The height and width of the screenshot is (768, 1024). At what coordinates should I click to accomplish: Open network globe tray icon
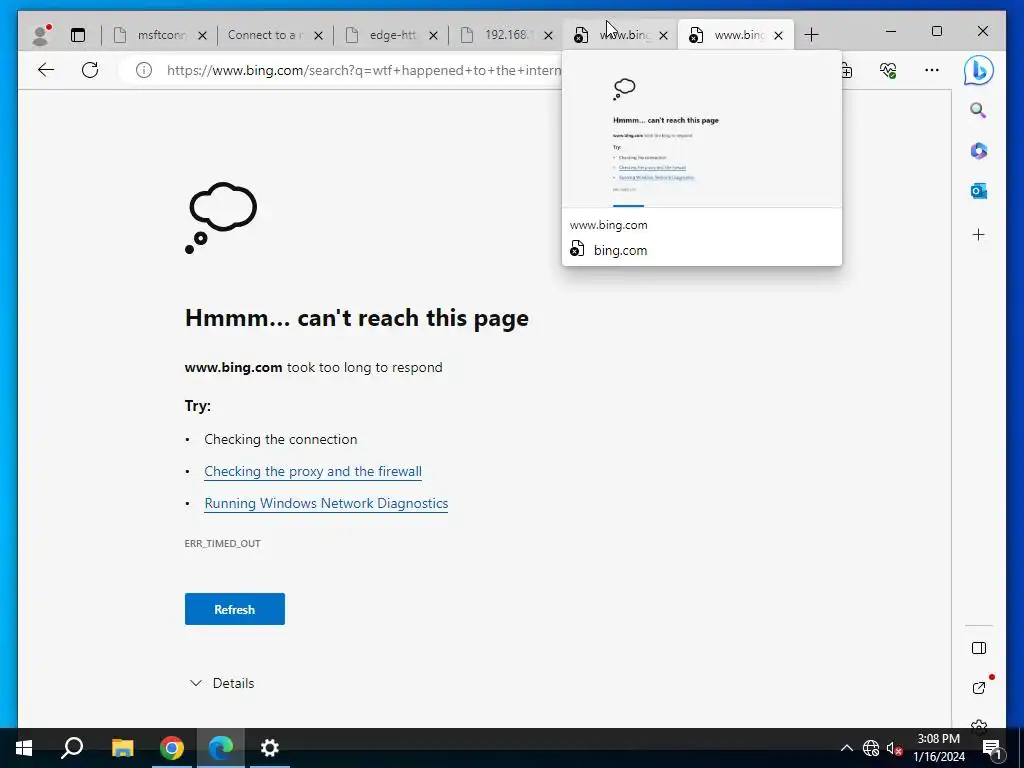coord(871,748)
